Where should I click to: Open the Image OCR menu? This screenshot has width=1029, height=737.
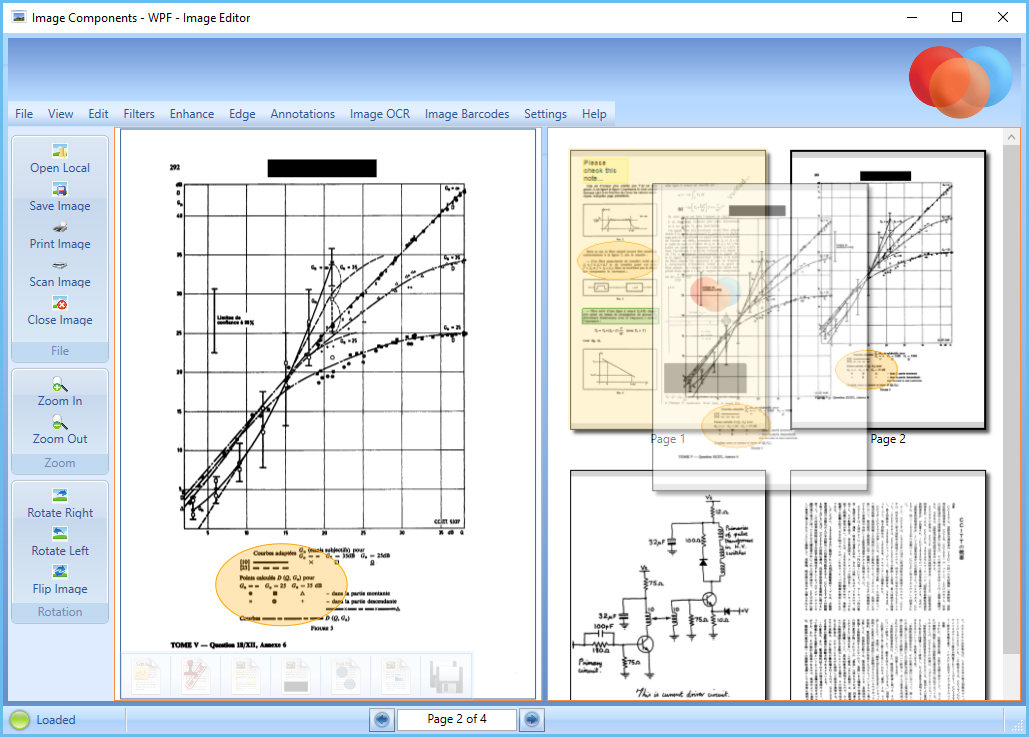click(380, 114)
